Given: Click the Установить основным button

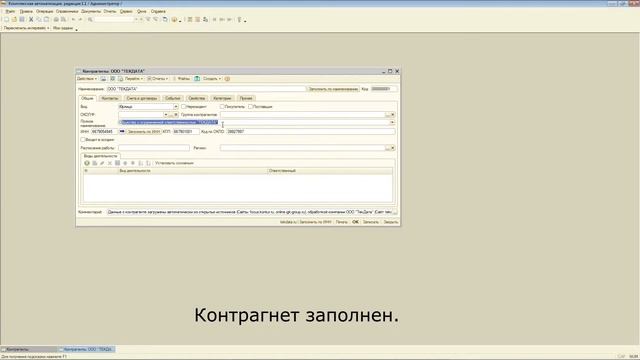Looking at the screenshot, I should tap(174, 163).
